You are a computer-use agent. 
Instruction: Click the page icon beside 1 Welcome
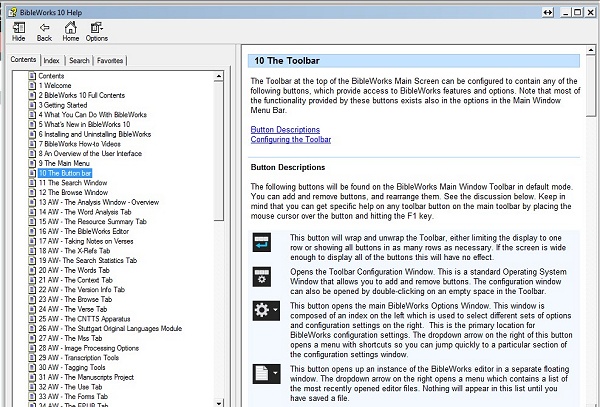[x=33, y=85]
